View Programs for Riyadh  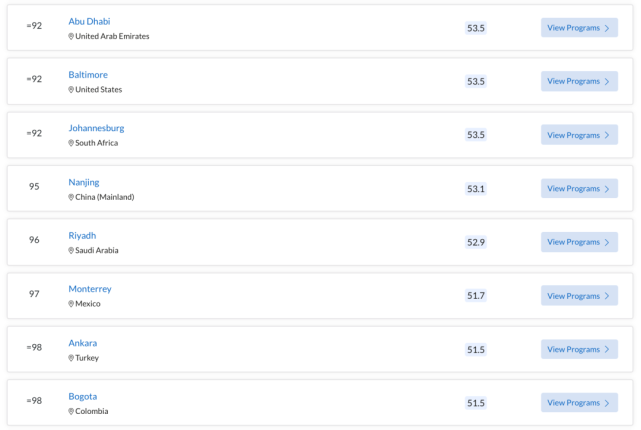tap(579, 242)
